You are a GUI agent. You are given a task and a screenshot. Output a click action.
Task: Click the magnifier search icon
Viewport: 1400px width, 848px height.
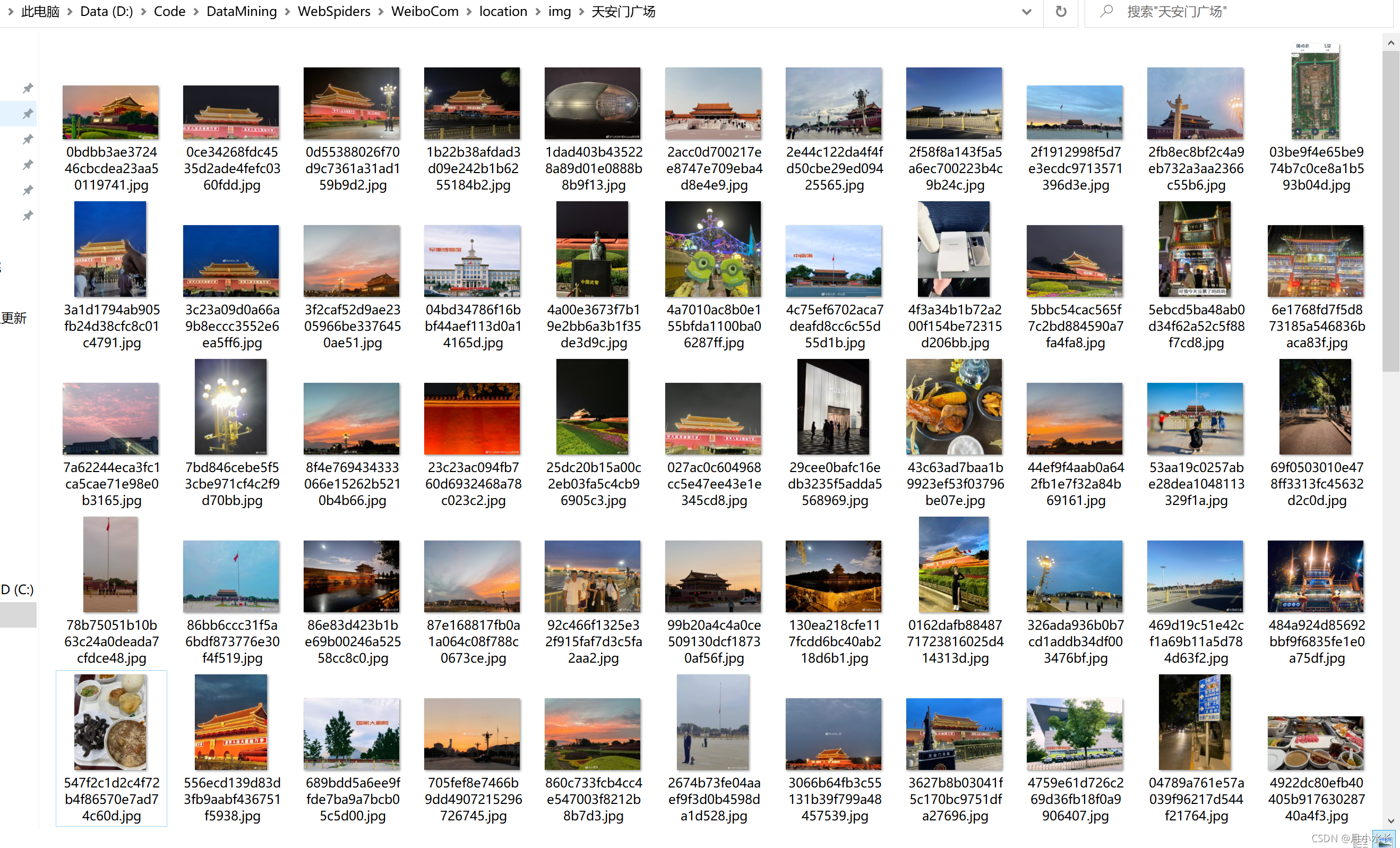point(1106,11)
